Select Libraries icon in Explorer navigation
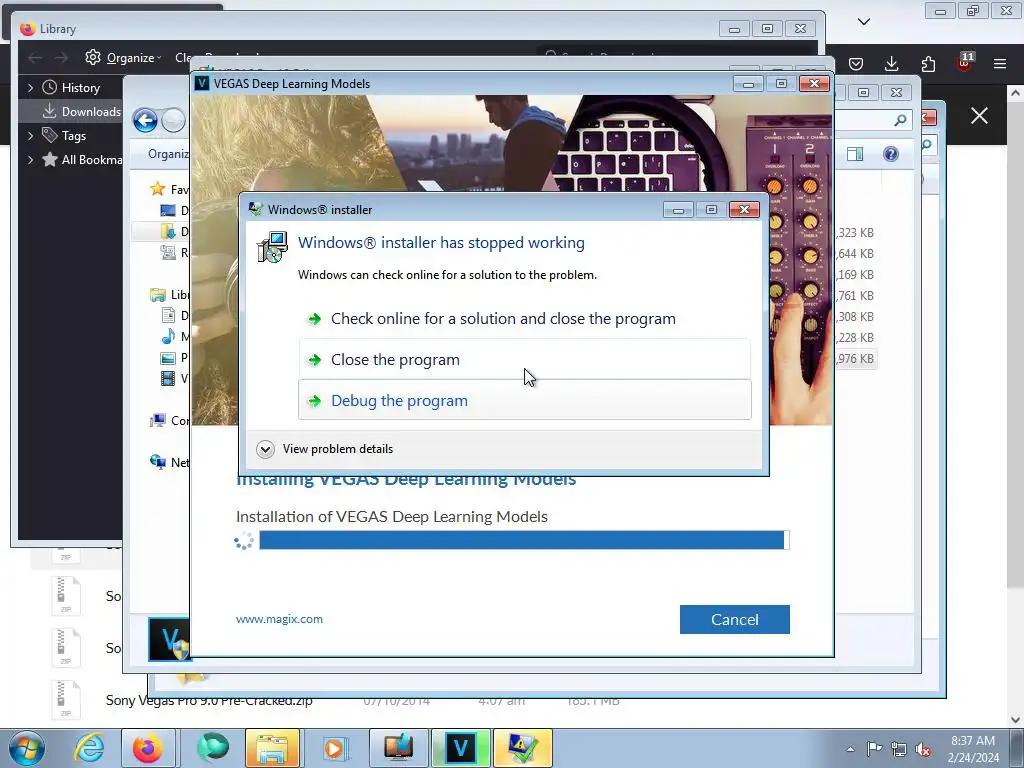 157,295
